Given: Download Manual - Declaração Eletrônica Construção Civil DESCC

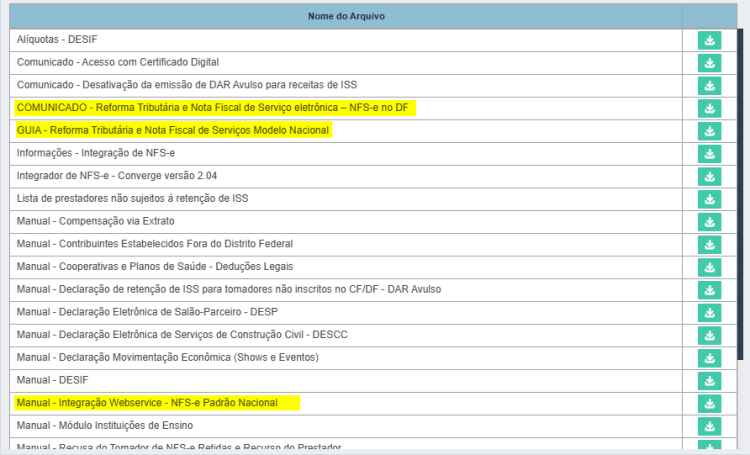Looking at the screenshot, I should tap(709, 335).
